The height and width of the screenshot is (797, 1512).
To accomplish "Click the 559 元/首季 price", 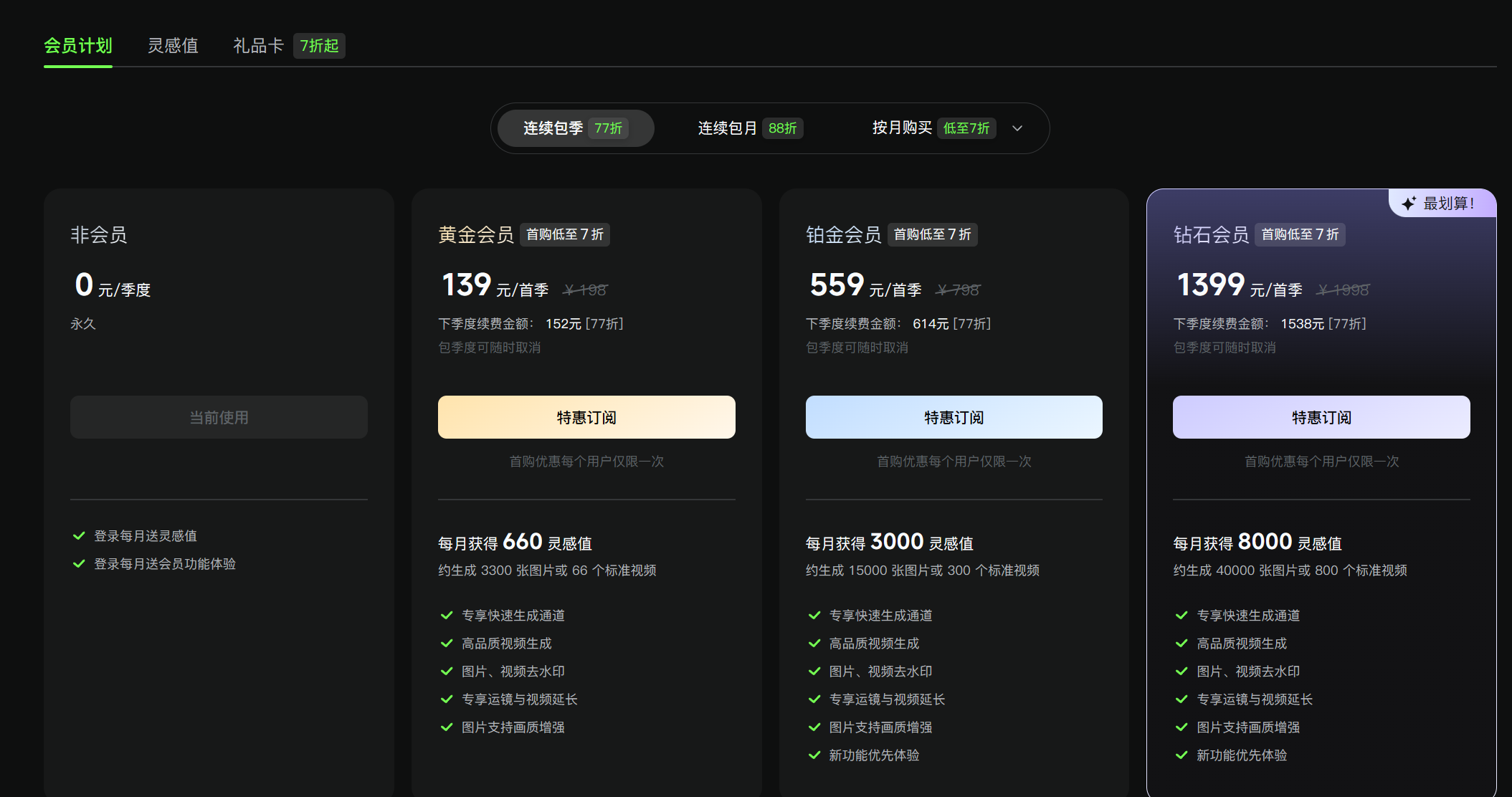I will click(865, 285).
